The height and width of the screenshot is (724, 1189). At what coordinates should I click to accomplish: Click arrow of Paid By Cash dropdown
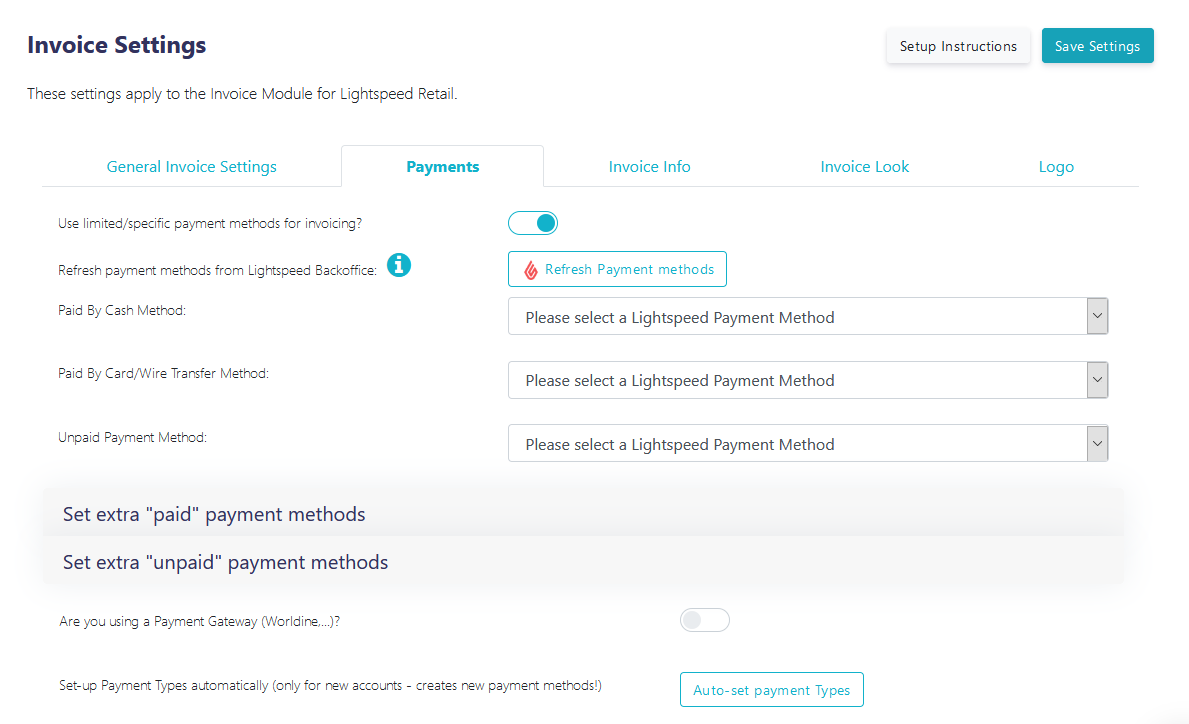[1097, 316]
